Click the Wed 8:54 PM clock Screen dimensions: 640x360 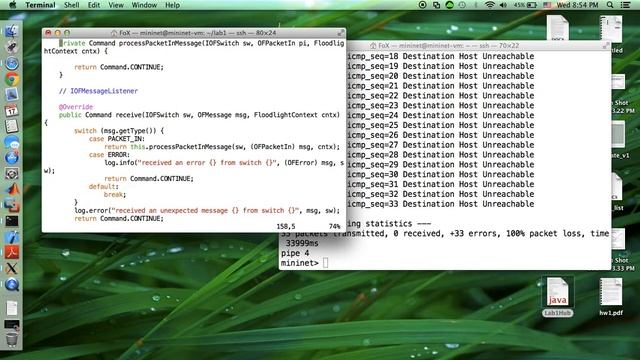(x=577, y=5)
